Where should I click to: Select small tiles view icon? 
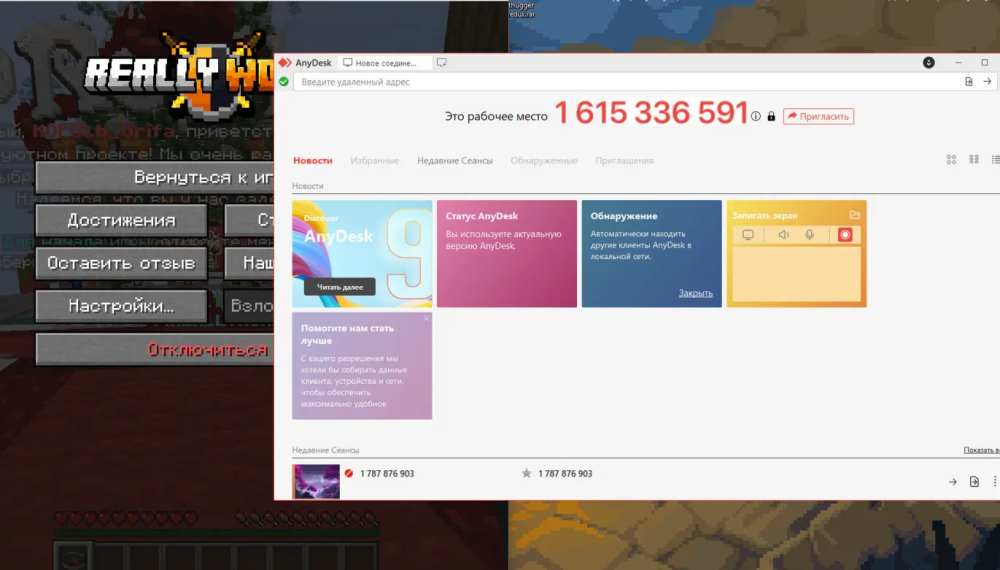[x=974, y=160]
